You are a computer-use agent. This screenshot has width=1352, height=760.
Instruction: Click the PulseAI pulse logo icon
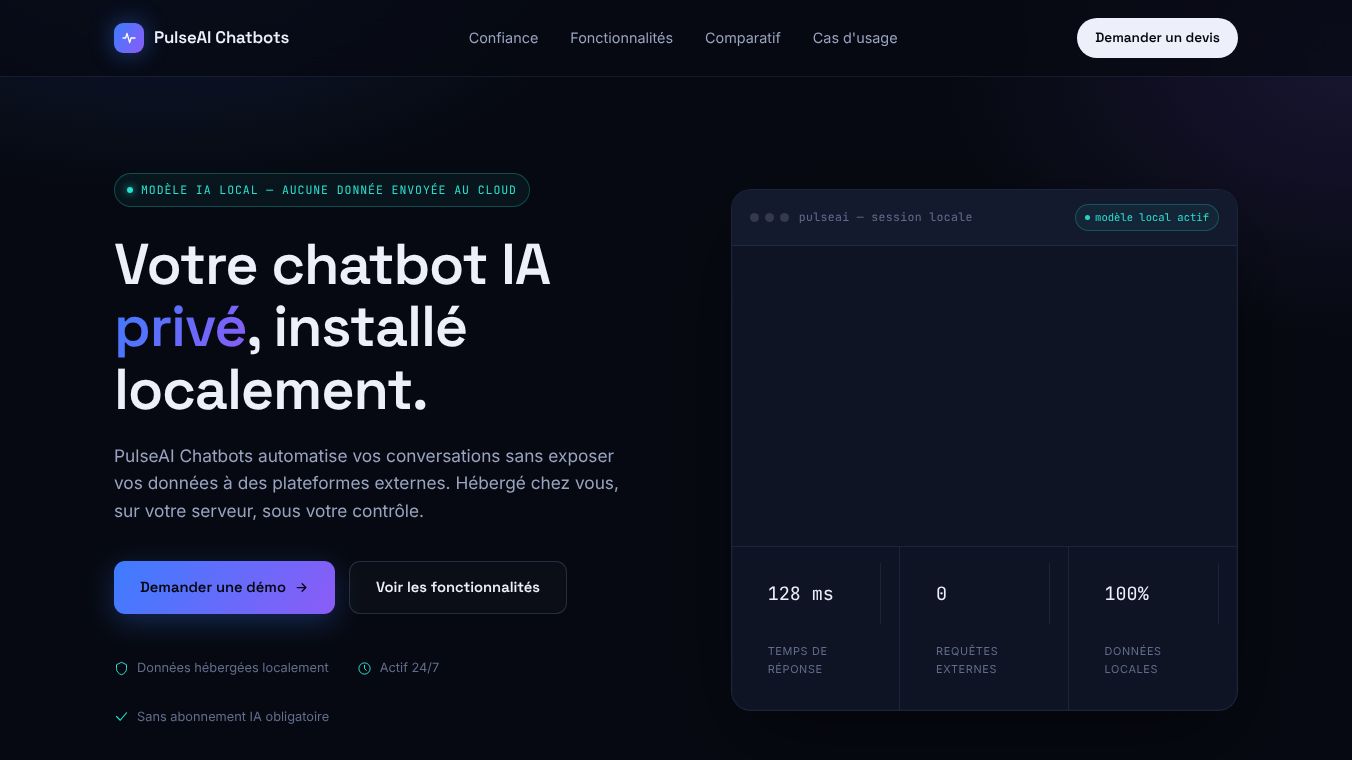(129, 38)
